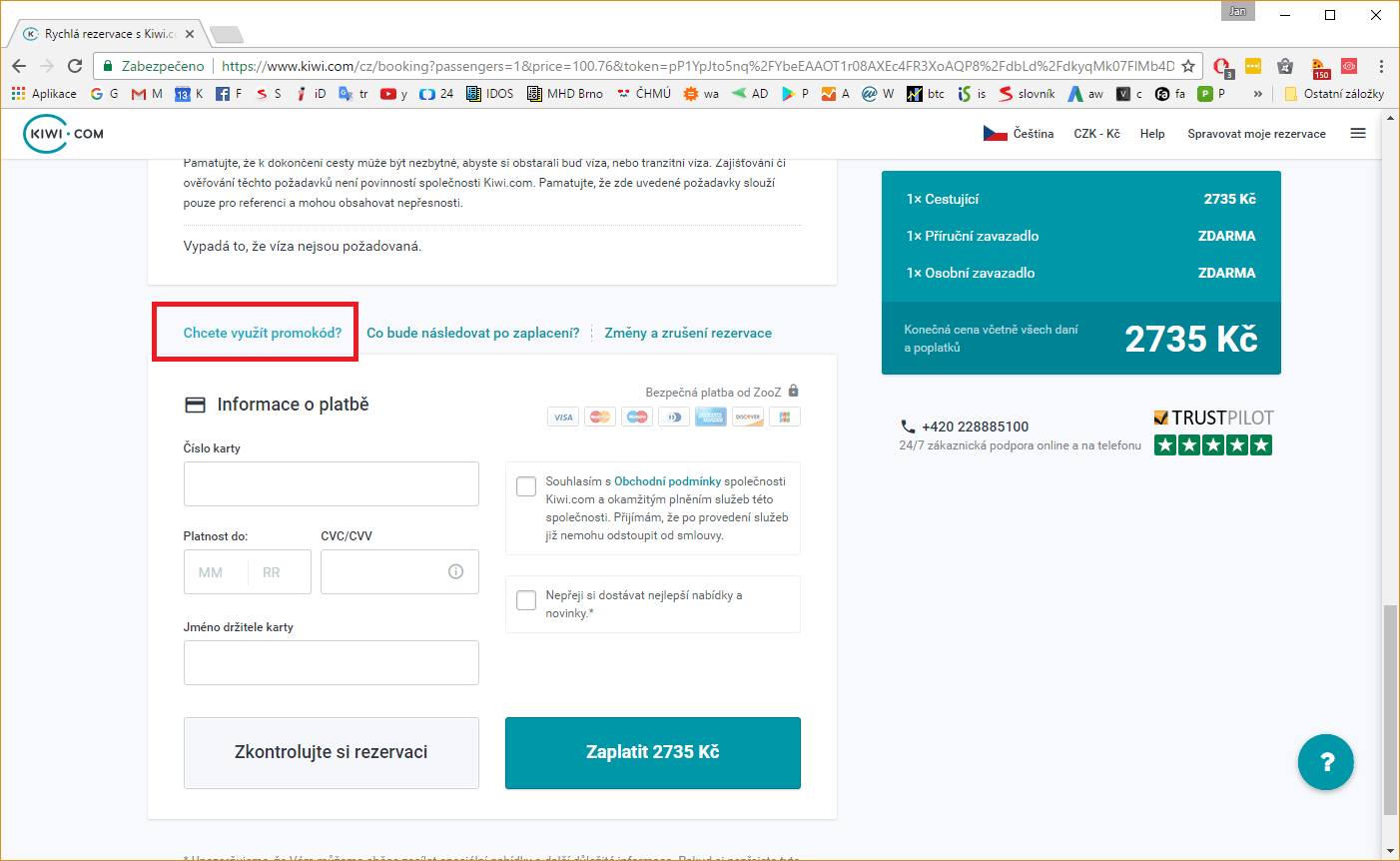
Task: Click the 1× Osobní zavazadlo row
Action: point(1081,273)
